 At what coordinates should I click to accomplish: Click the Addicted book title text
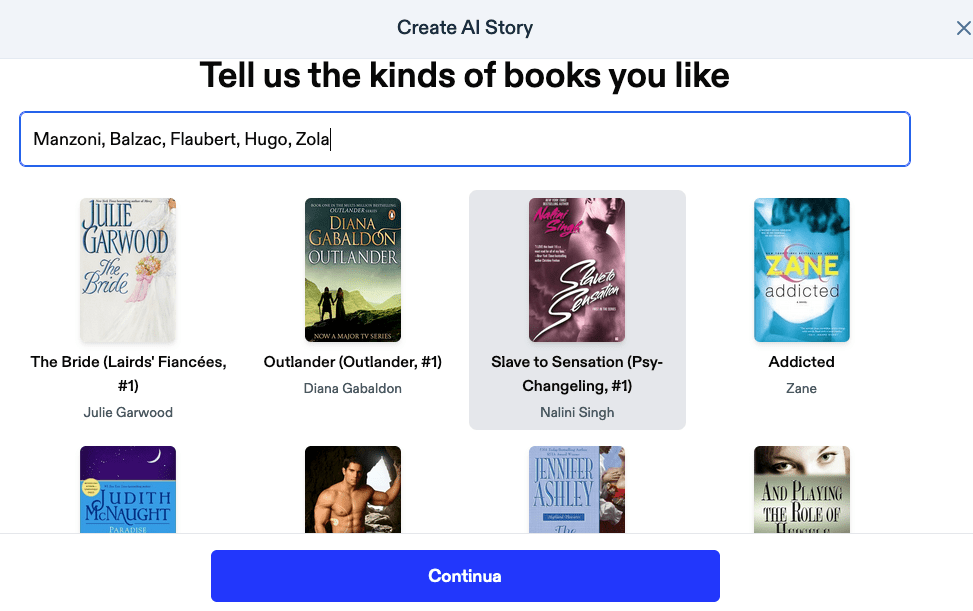pyautogui.click(x=801, y=362)
